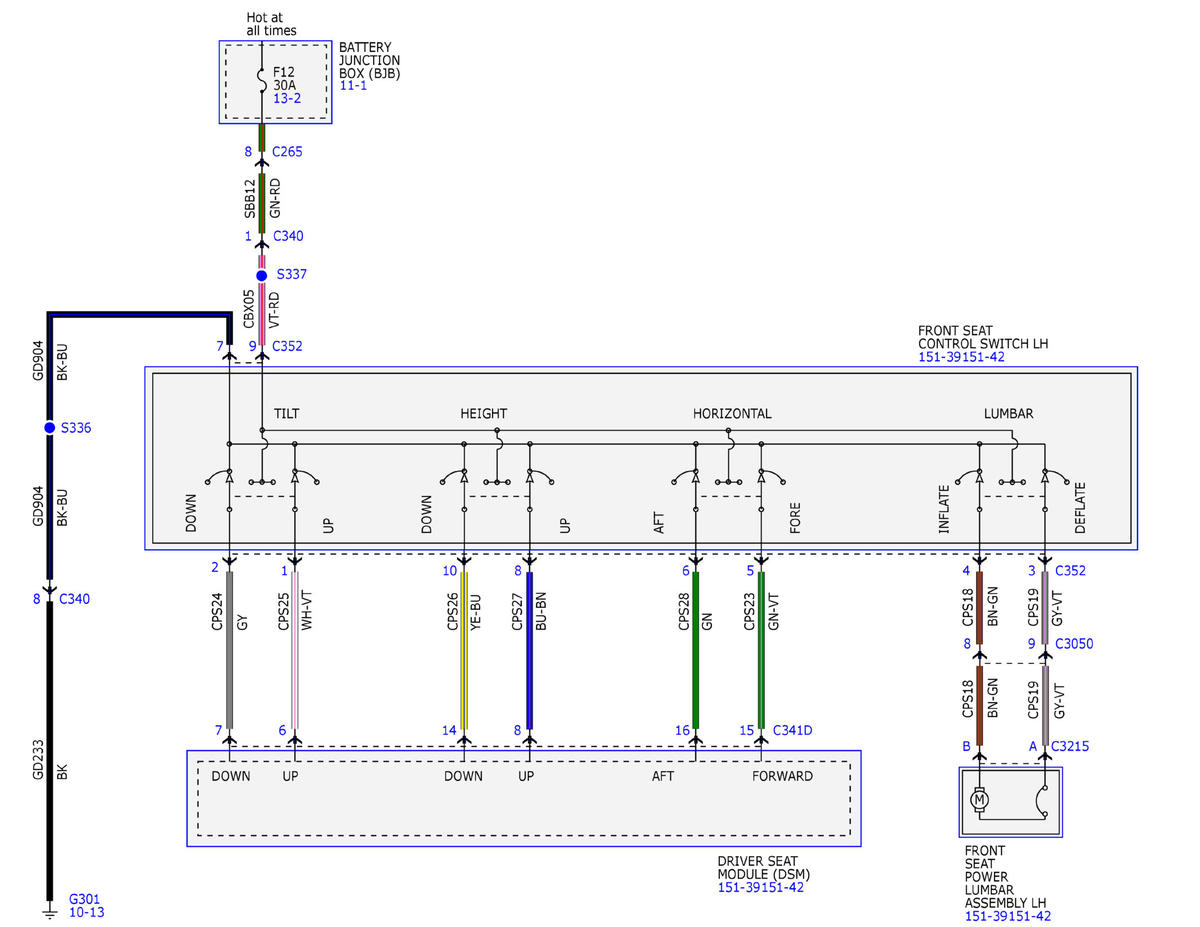Image resolution: width=1200 pixels, height=927 pixels.
Task: Open the Battery Junction Box 11-1 link
Action: (353, 87)
